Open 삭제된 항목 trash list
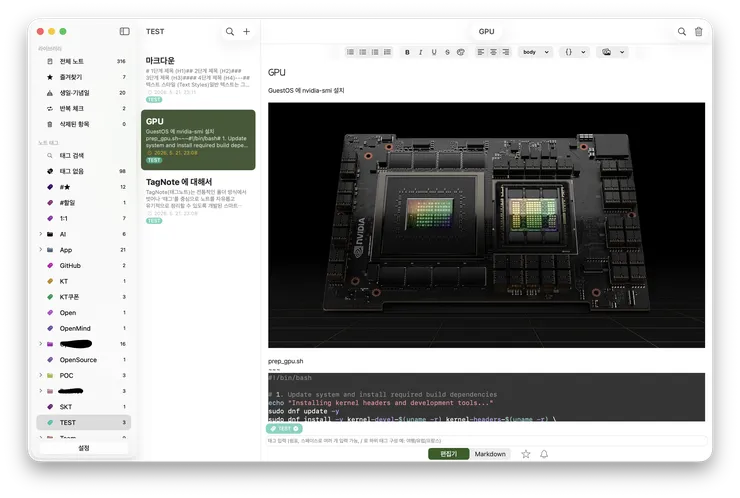 click(84, 124)
